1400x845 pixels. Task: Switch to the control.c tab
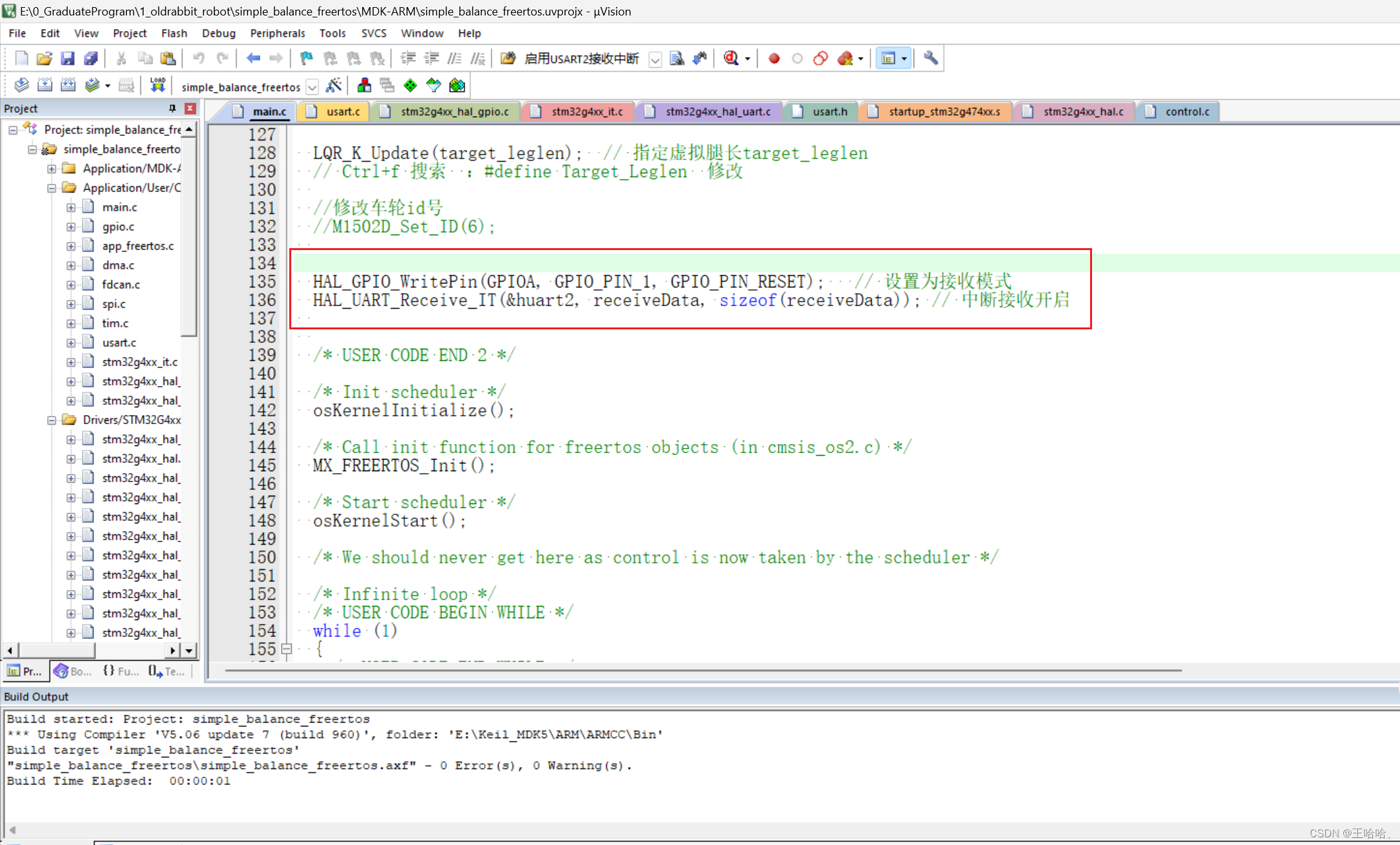[x=1179, y=112]
